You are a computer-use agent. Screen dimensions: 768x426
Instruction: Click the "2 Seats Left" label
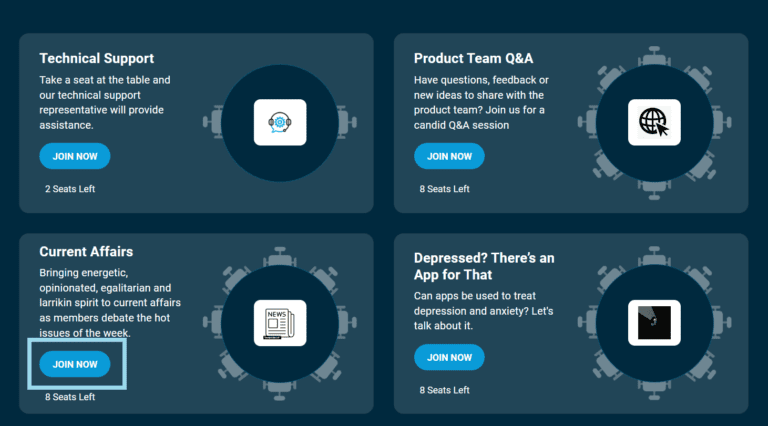pyautogui.click(x=70, y=188)
